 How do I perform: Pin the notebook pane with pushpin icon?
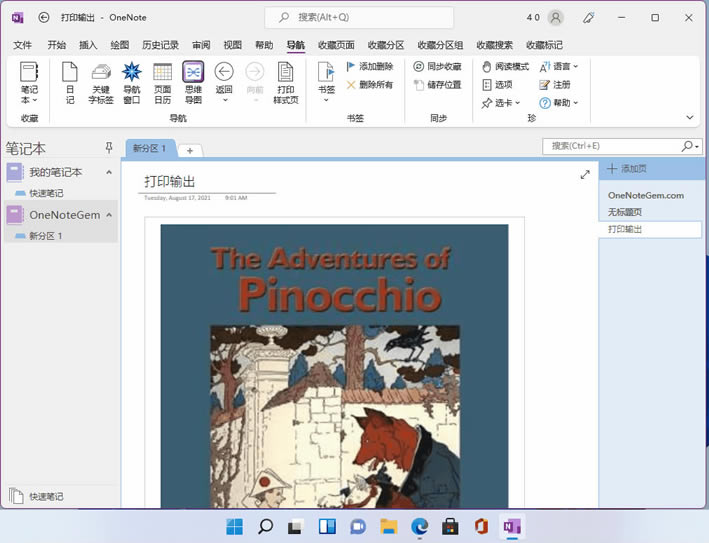[x=109, y=148]
